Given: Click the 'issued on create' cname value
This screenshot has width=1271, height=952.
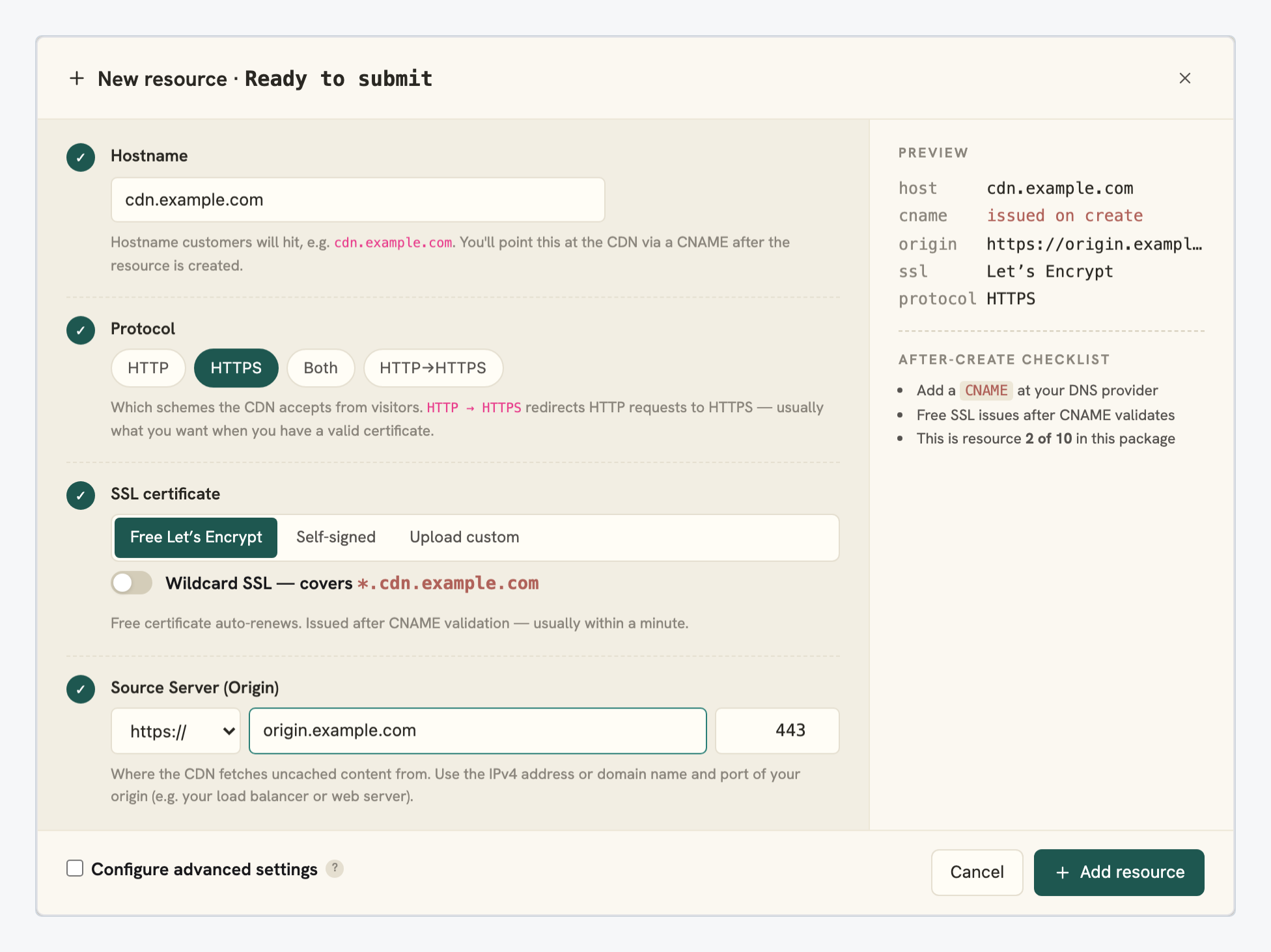Looking at the screenshot, I should [1065, 216].
